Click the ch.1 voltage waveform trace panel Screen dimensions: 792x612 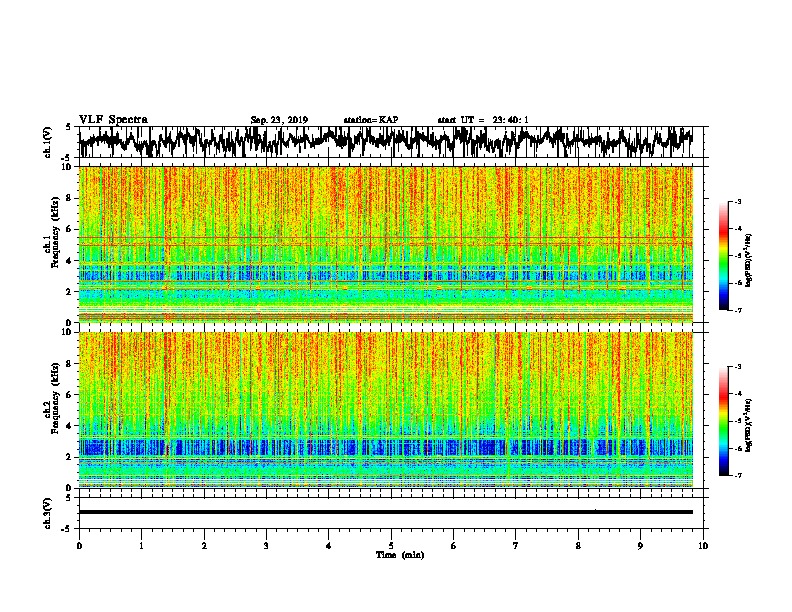(x=390, y=142)
